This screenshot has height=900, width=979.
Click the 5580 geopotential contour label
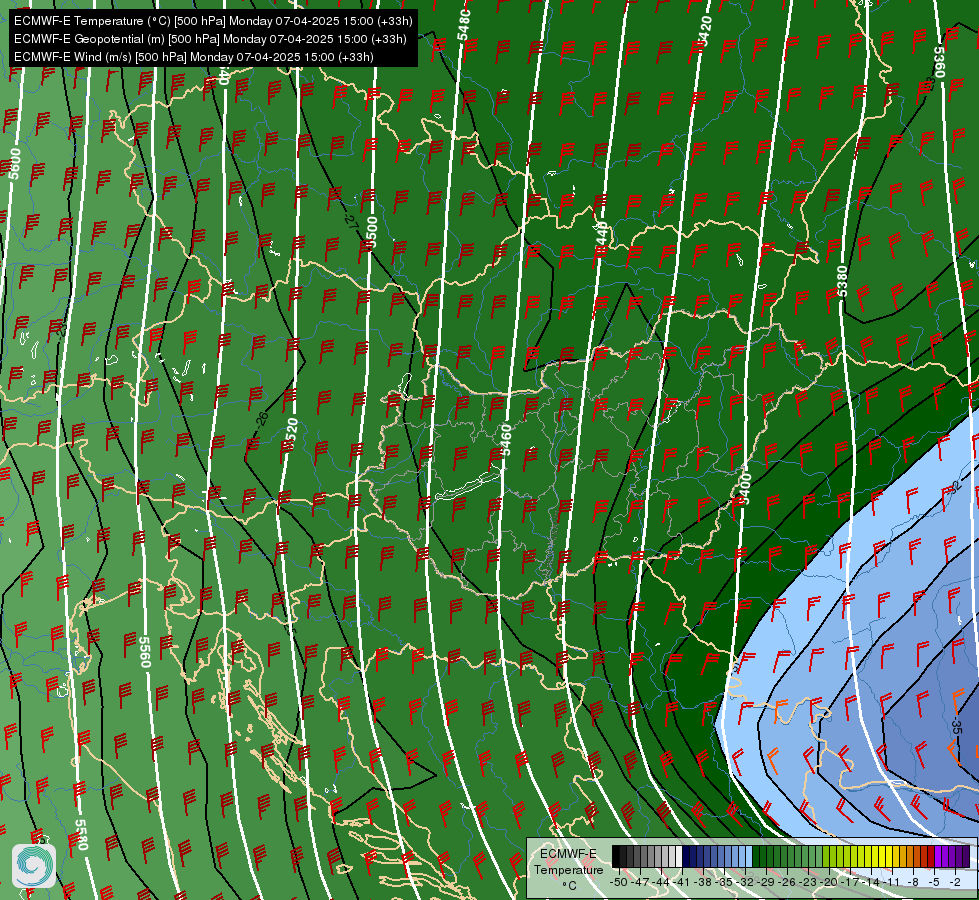(81, 834)
